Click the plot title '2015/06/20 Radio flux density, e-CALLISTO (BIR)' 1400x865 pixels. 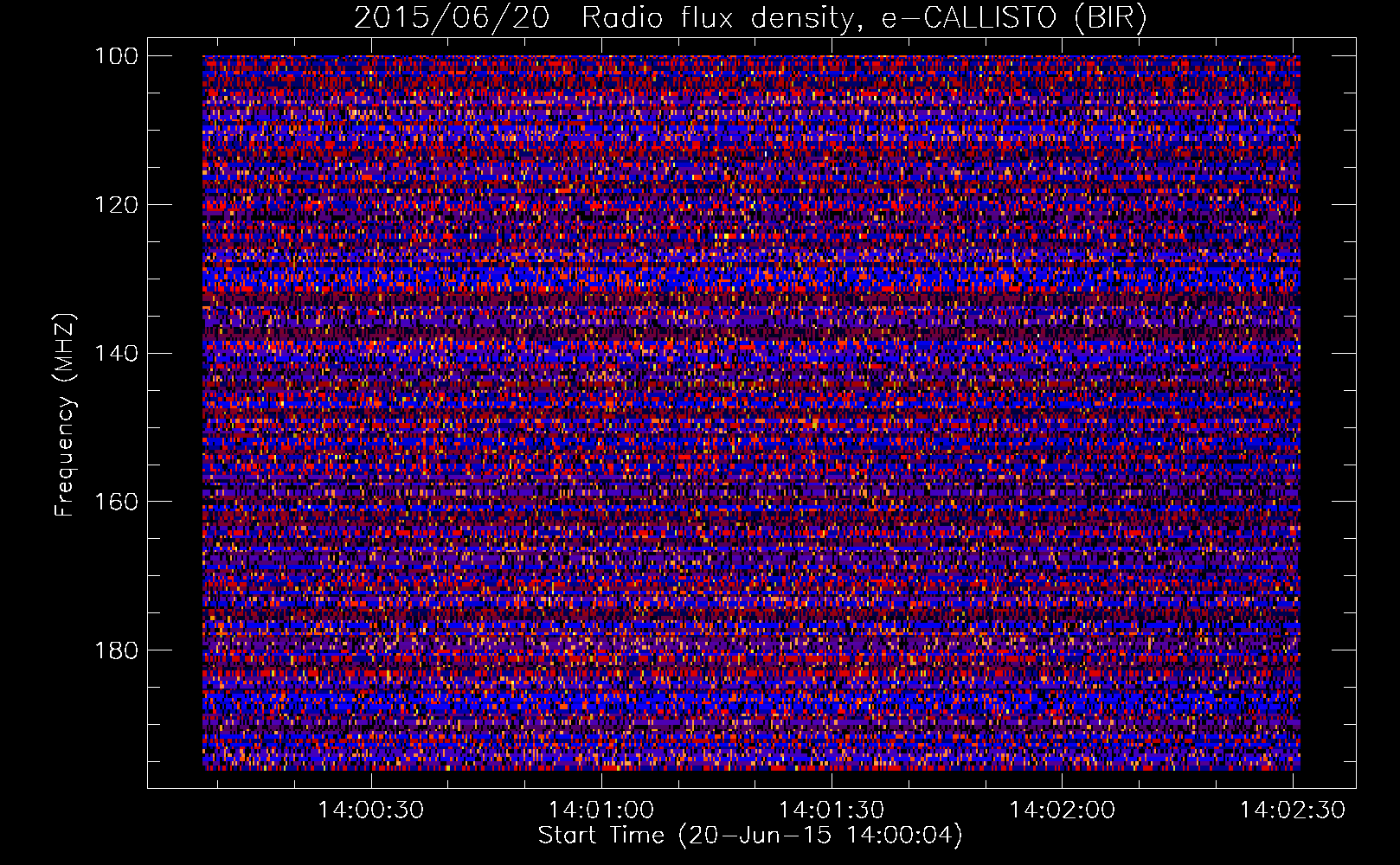[x=750, y=18]
